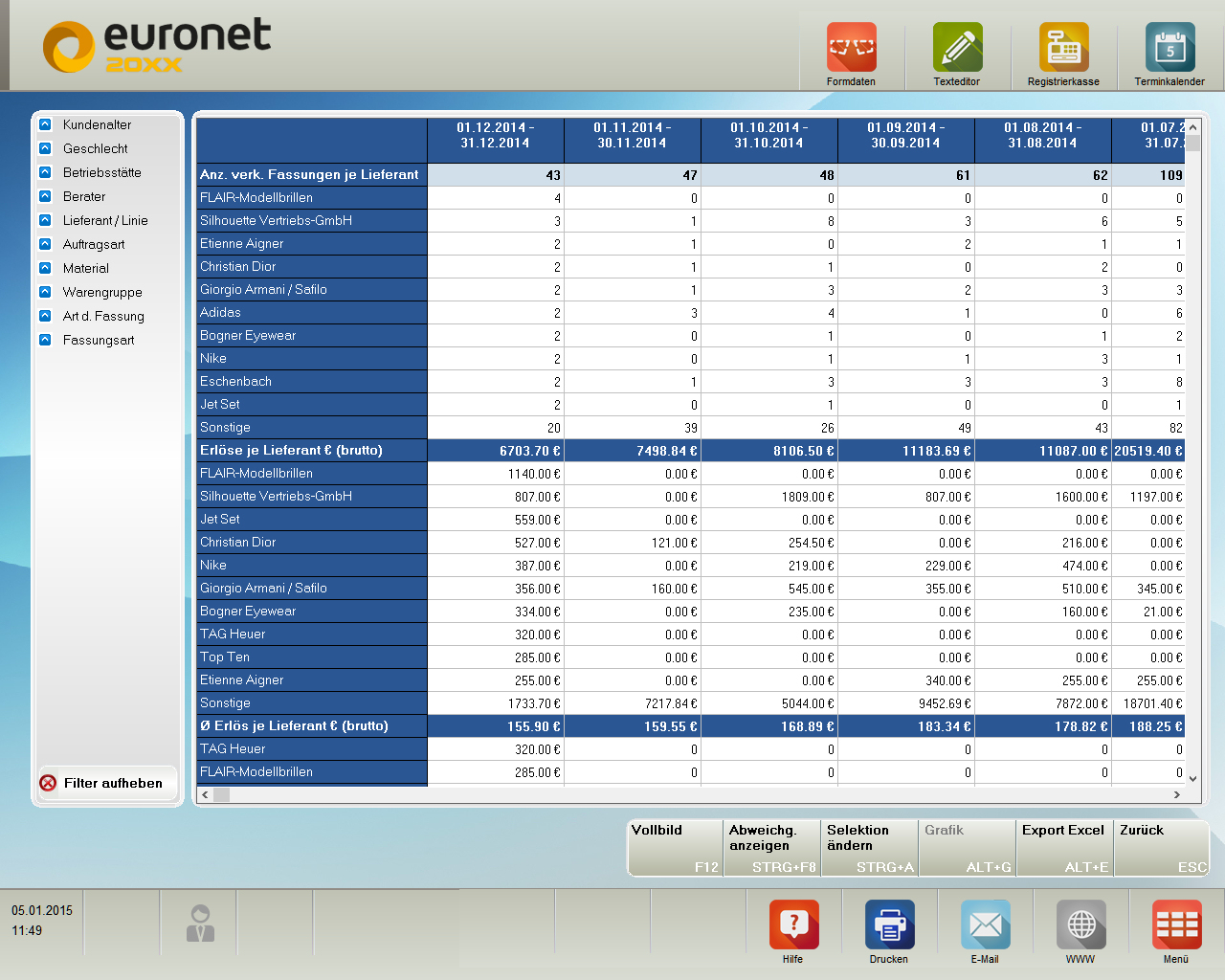Open the Registrierkasse cash register icon

tap(1063, 48)
